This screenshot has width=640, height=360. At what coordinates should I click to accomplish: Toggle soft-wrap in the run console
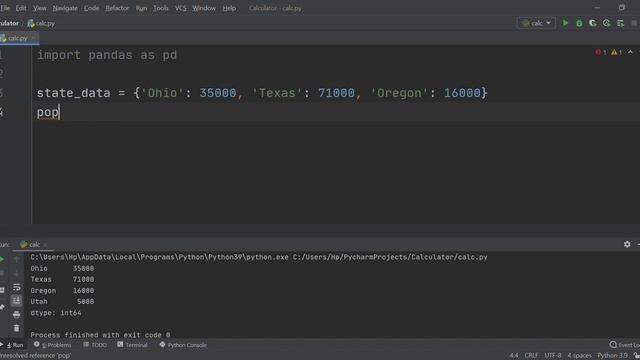(x=16, y=287)
